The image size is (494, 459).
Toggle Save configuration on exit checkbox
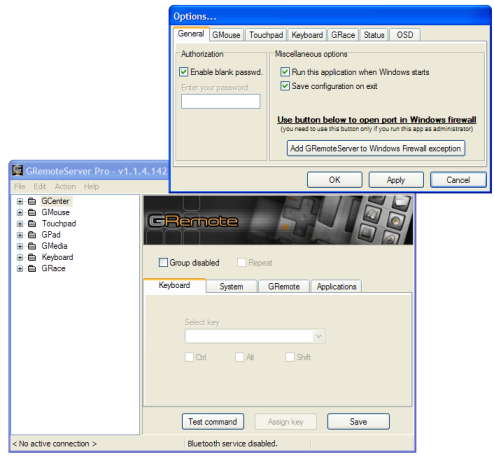285,86
